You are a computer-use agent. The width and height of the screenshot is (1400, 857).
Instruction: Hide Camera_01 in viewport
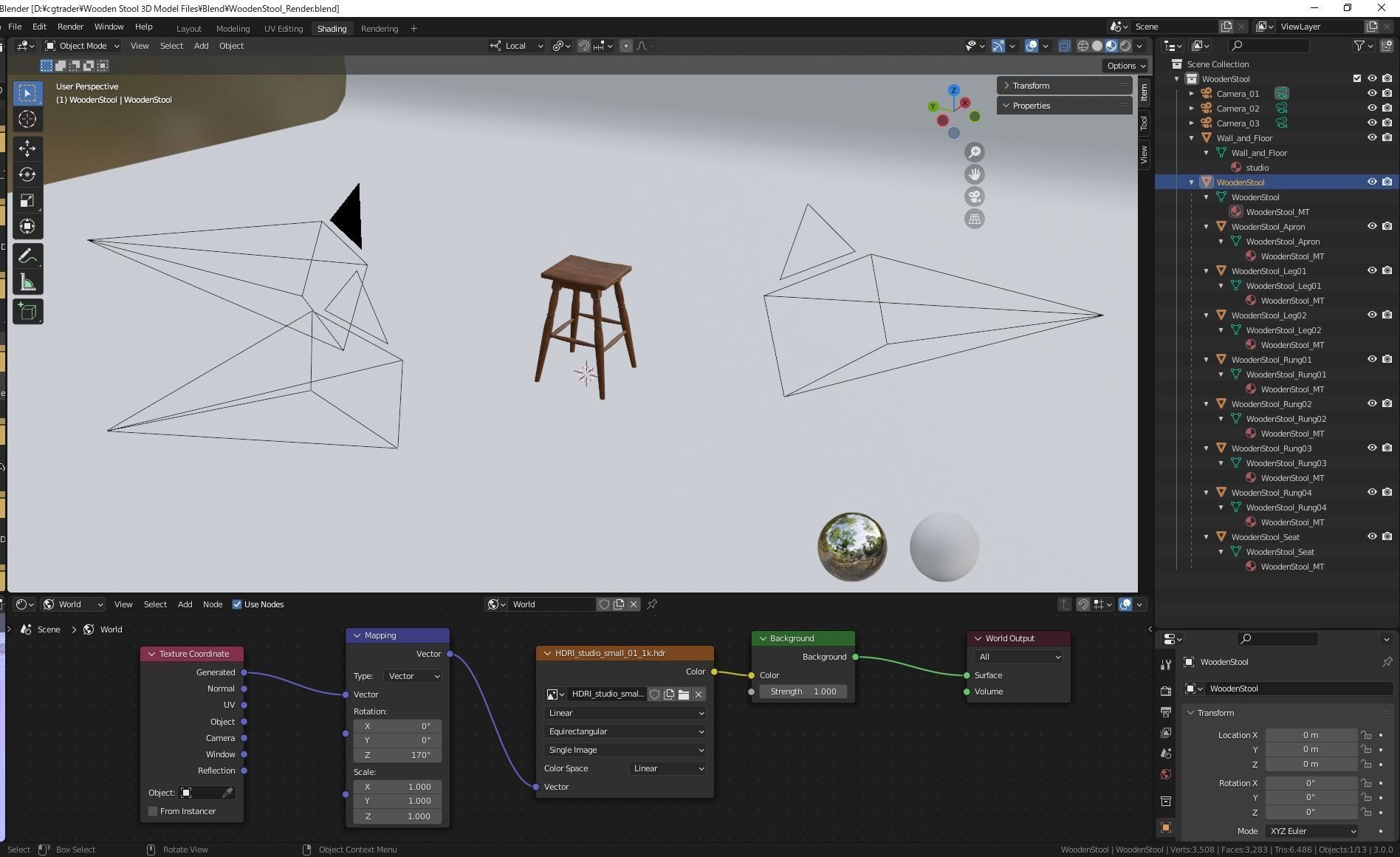click(x=1372, y=93)
